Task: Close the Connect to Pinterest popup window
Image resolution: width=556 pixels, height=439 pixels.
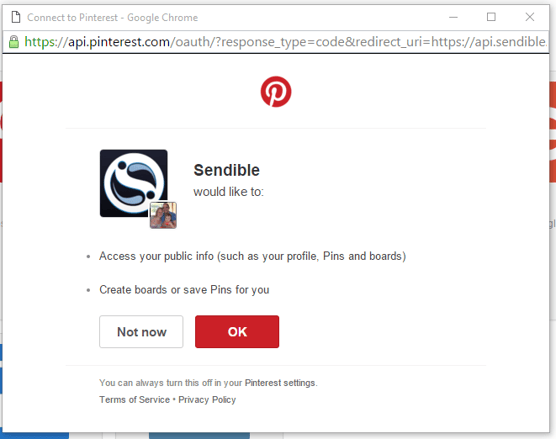Action: 530,17
